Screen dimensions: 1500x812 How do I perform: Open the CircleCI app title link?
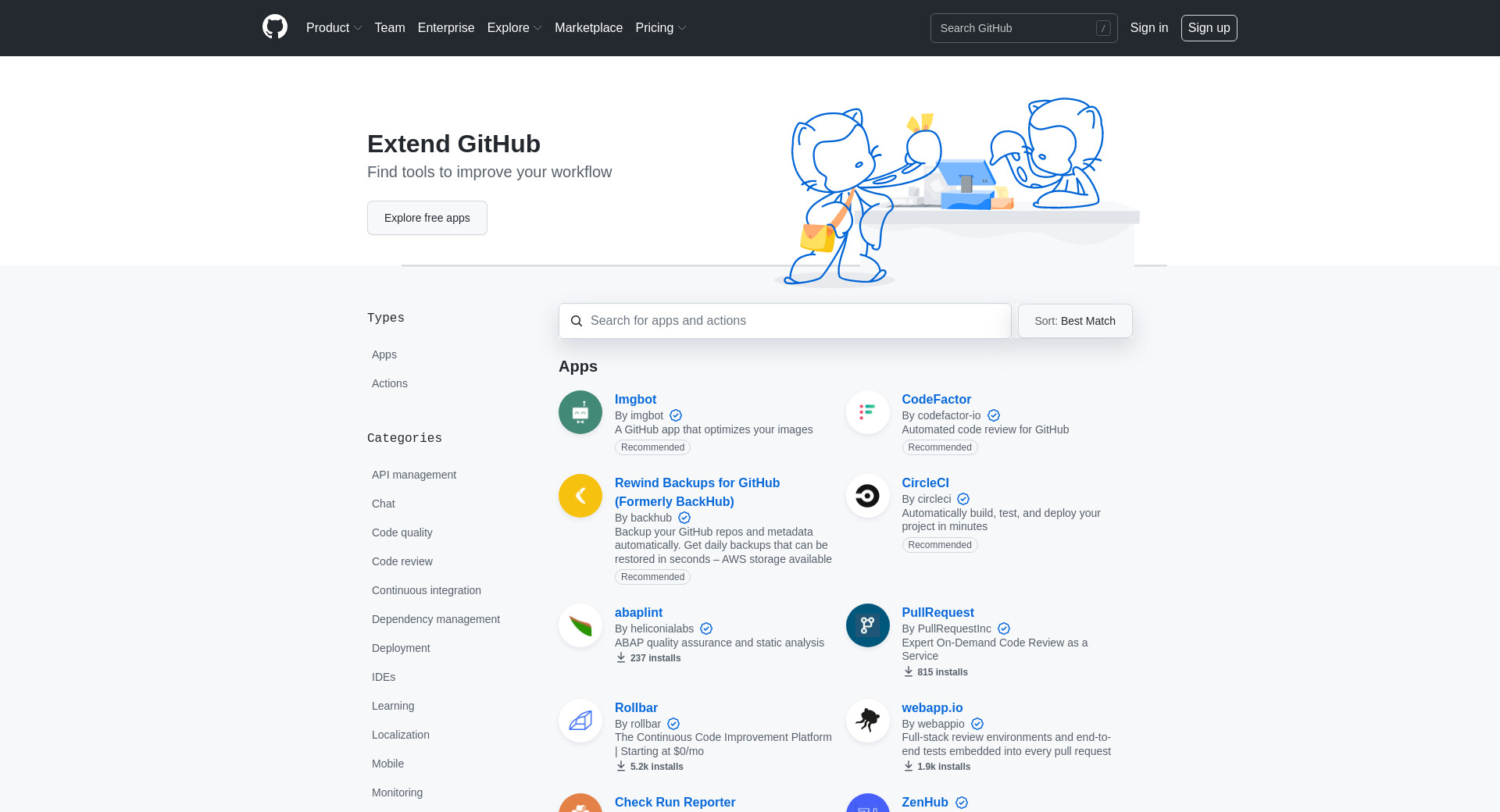pyautogui.click(x=925, y=483)
